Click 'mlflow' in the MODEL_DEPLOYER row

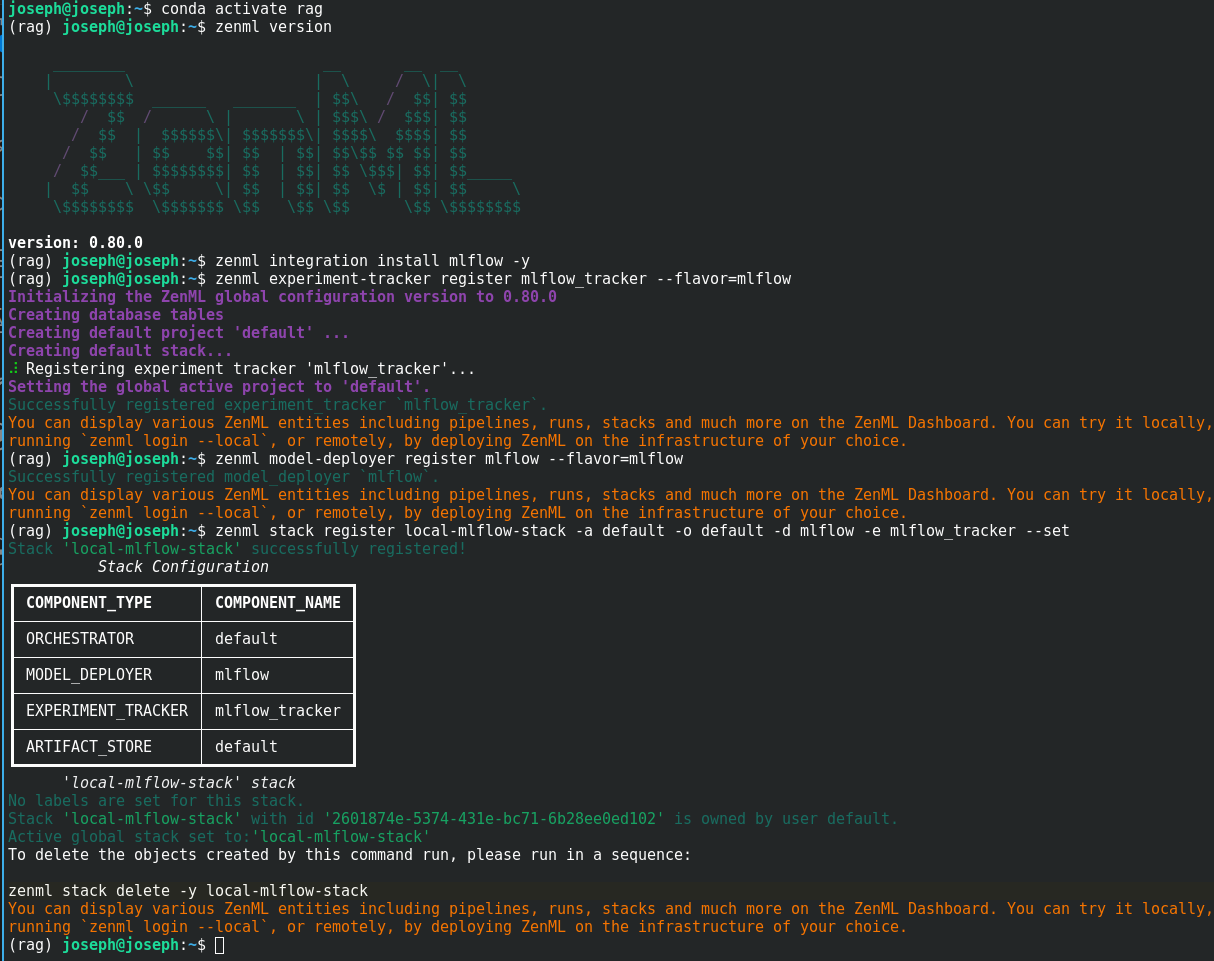click(242, 675)
